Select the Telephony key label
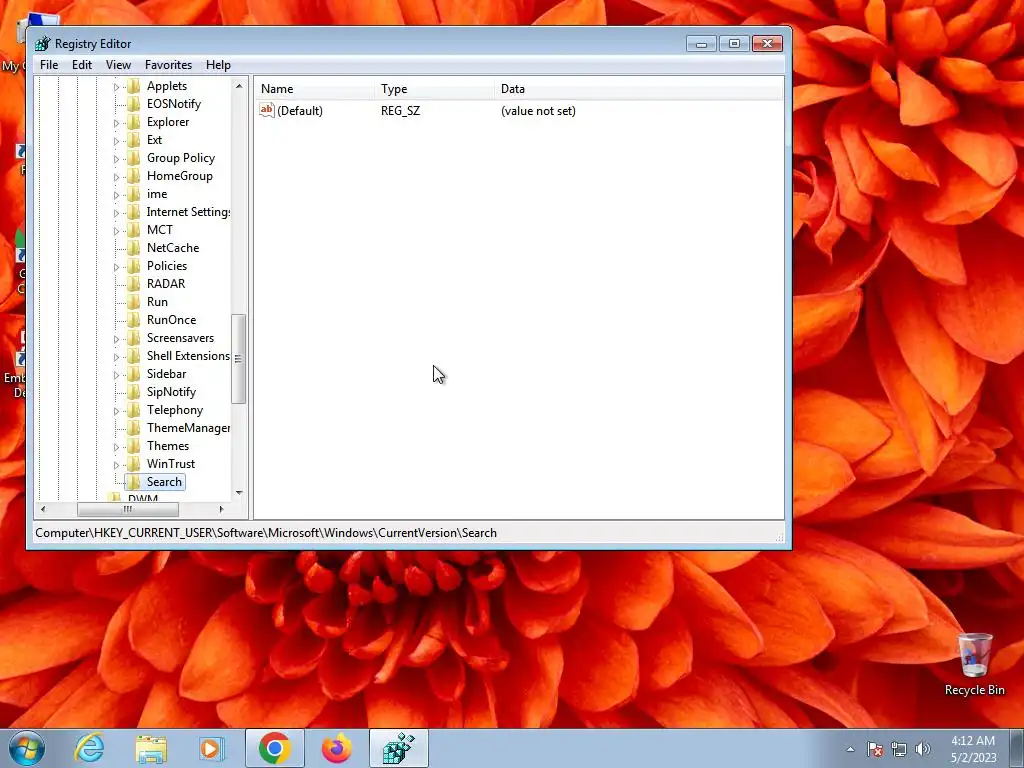This screenshot has height=768, width=1024. click(x=175, y=409)
